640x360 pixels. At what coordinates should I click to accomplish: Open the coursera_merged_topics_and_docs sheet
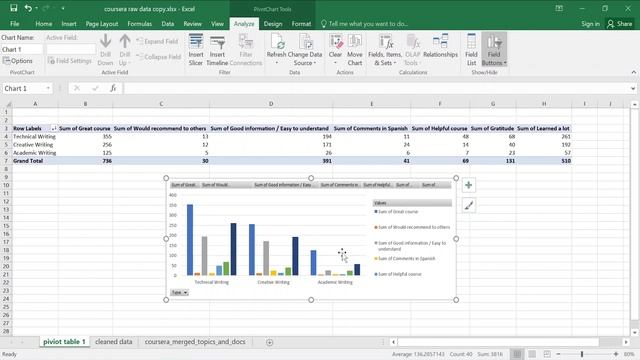[195, 342]
